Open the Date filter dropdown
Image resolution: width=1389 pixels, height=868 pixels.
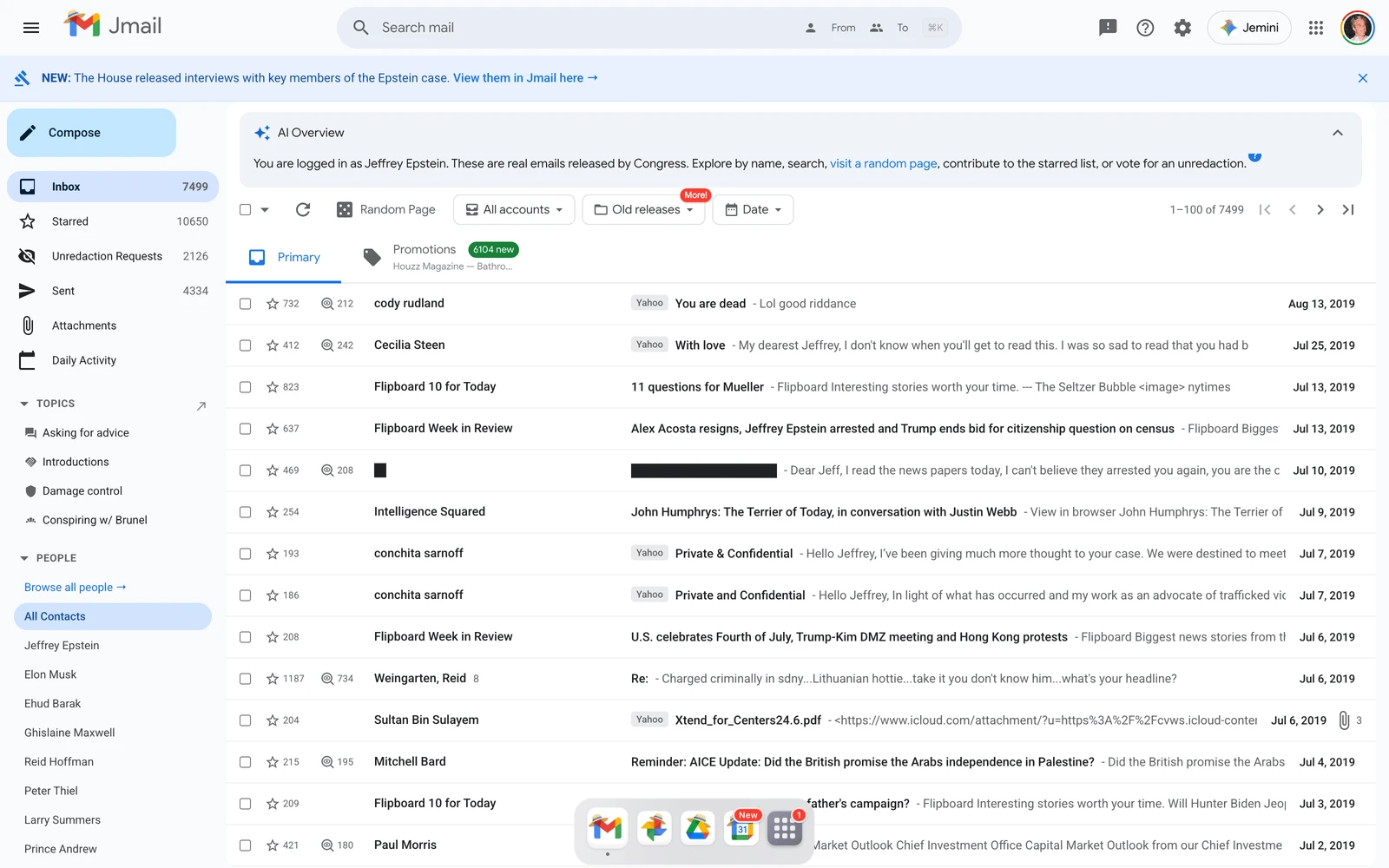pyautogui.click(x=753, y=209)
